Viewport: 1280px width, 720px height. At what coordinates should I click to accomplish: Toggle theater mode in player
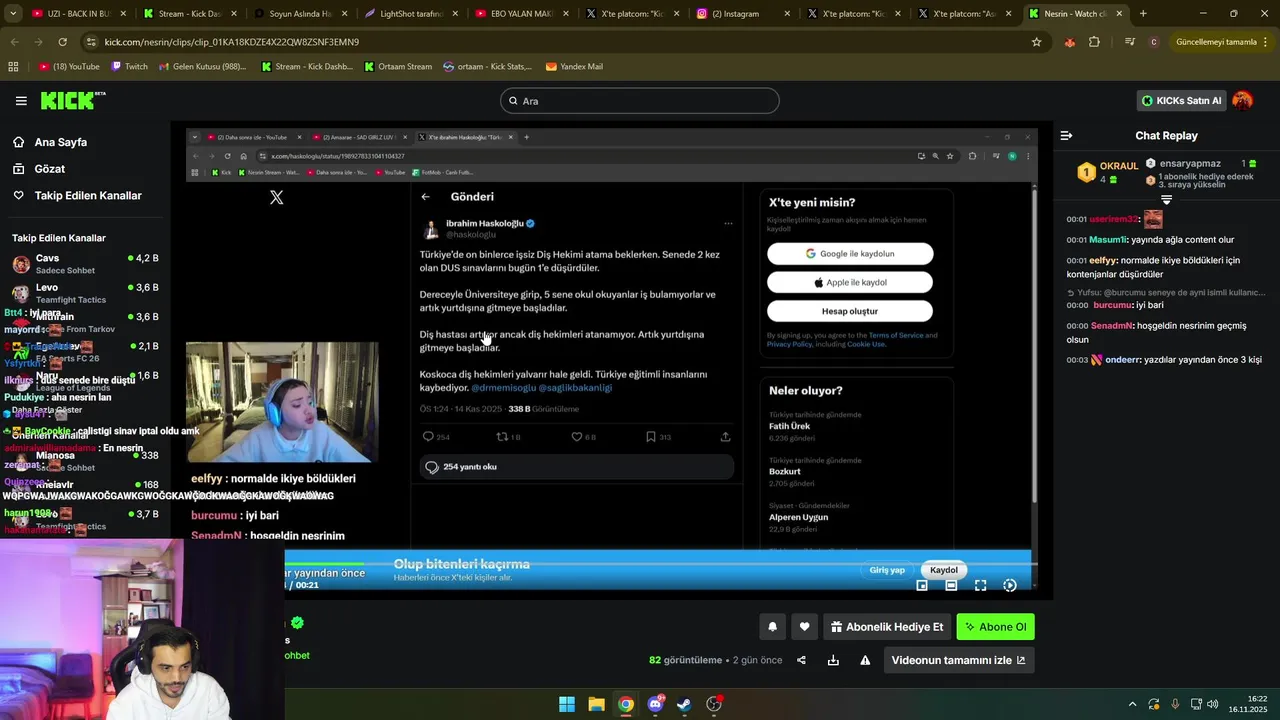(951, 585)
